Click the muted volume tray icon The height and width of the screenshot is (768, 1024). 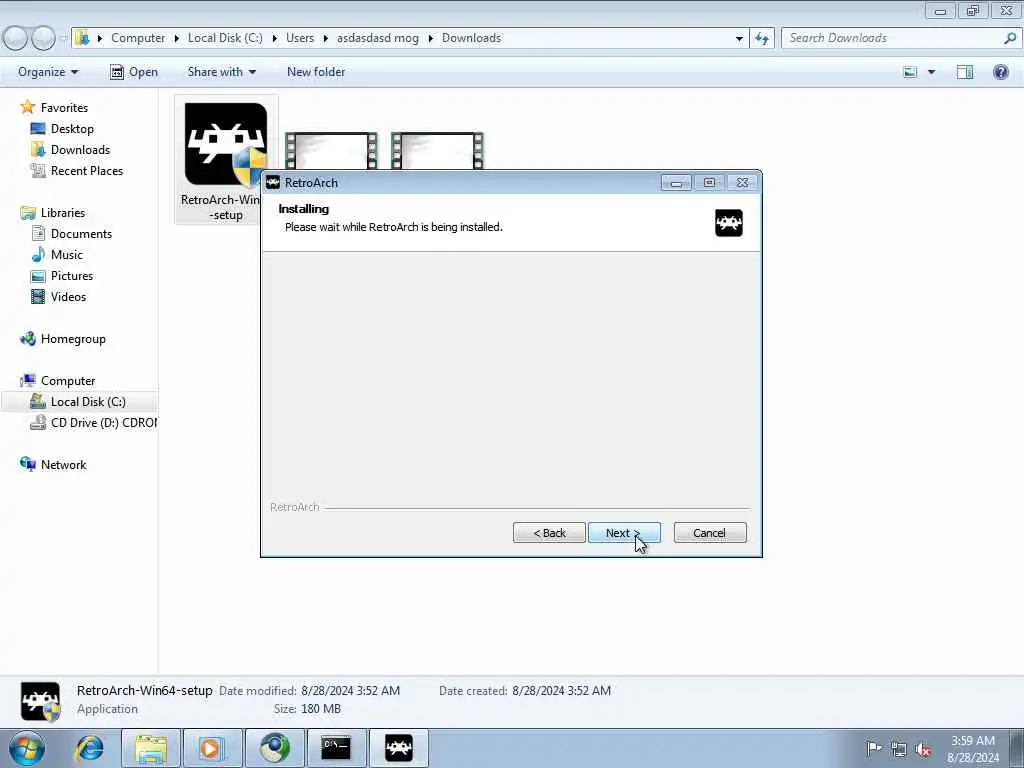923,749
